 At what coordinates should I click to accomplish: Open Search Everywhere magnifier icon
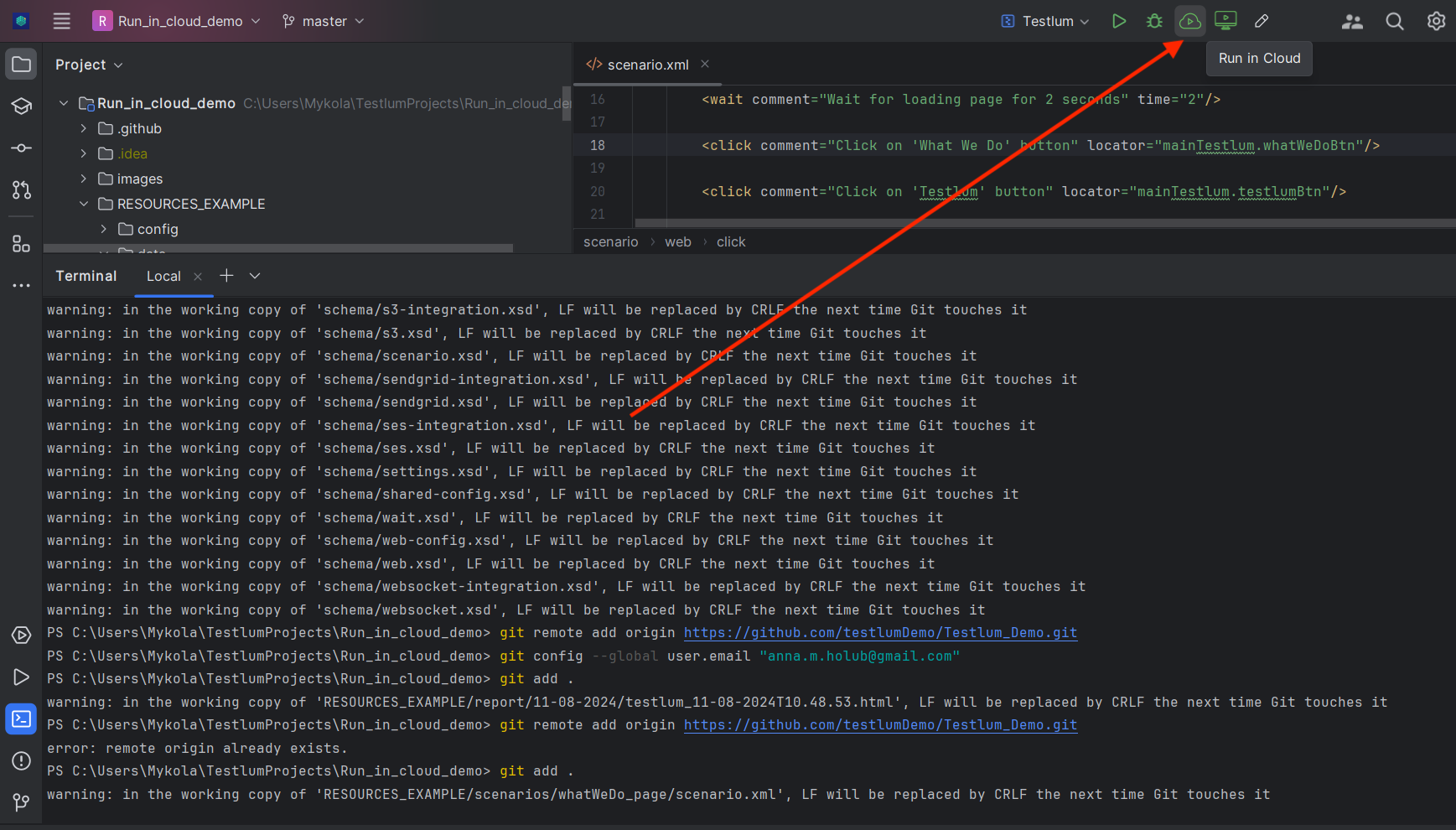(x=1395, y=22)
